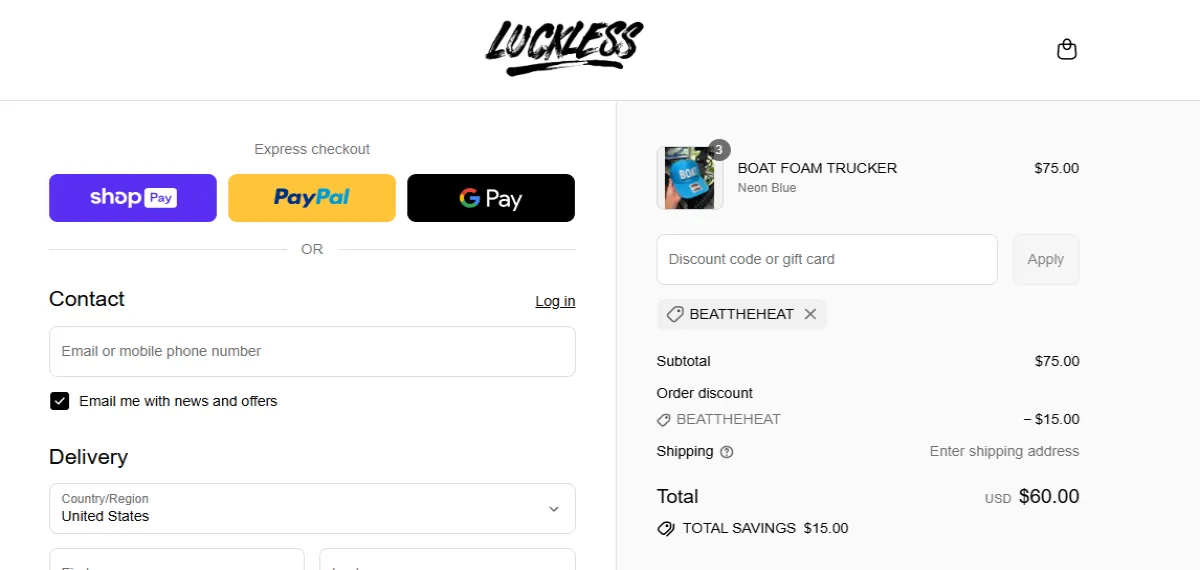Open the shopping bag cart icon
The height and width of the screenshot is (570, 1200).
[x=1067, y=49]
